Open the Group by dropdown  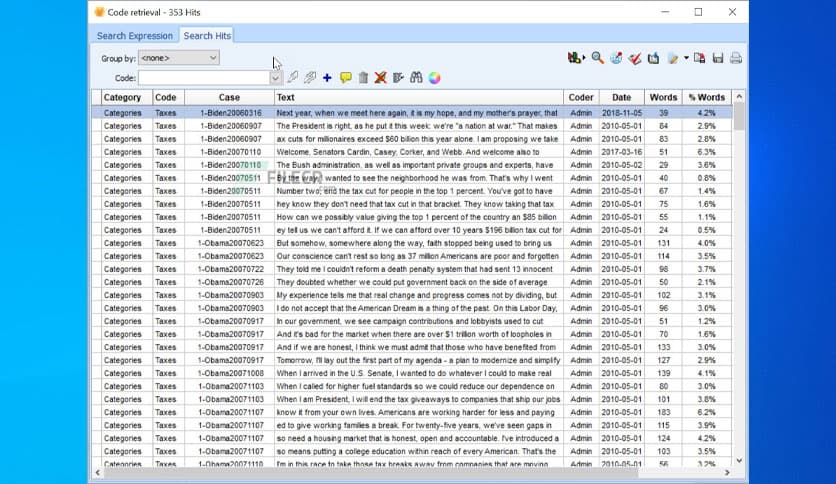(179, 58)
